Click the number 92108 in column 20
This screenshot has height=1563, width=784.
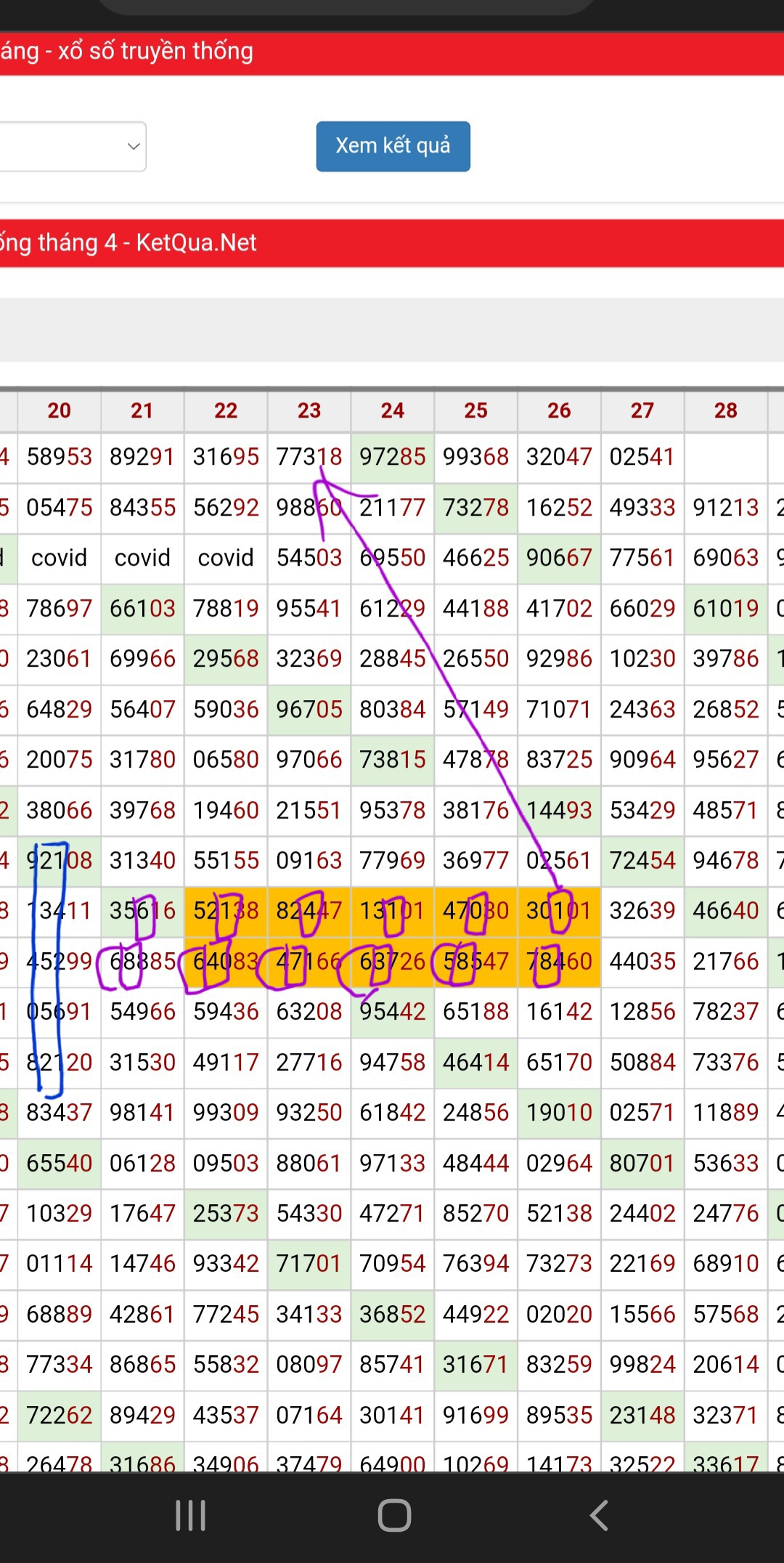point(60,860)
